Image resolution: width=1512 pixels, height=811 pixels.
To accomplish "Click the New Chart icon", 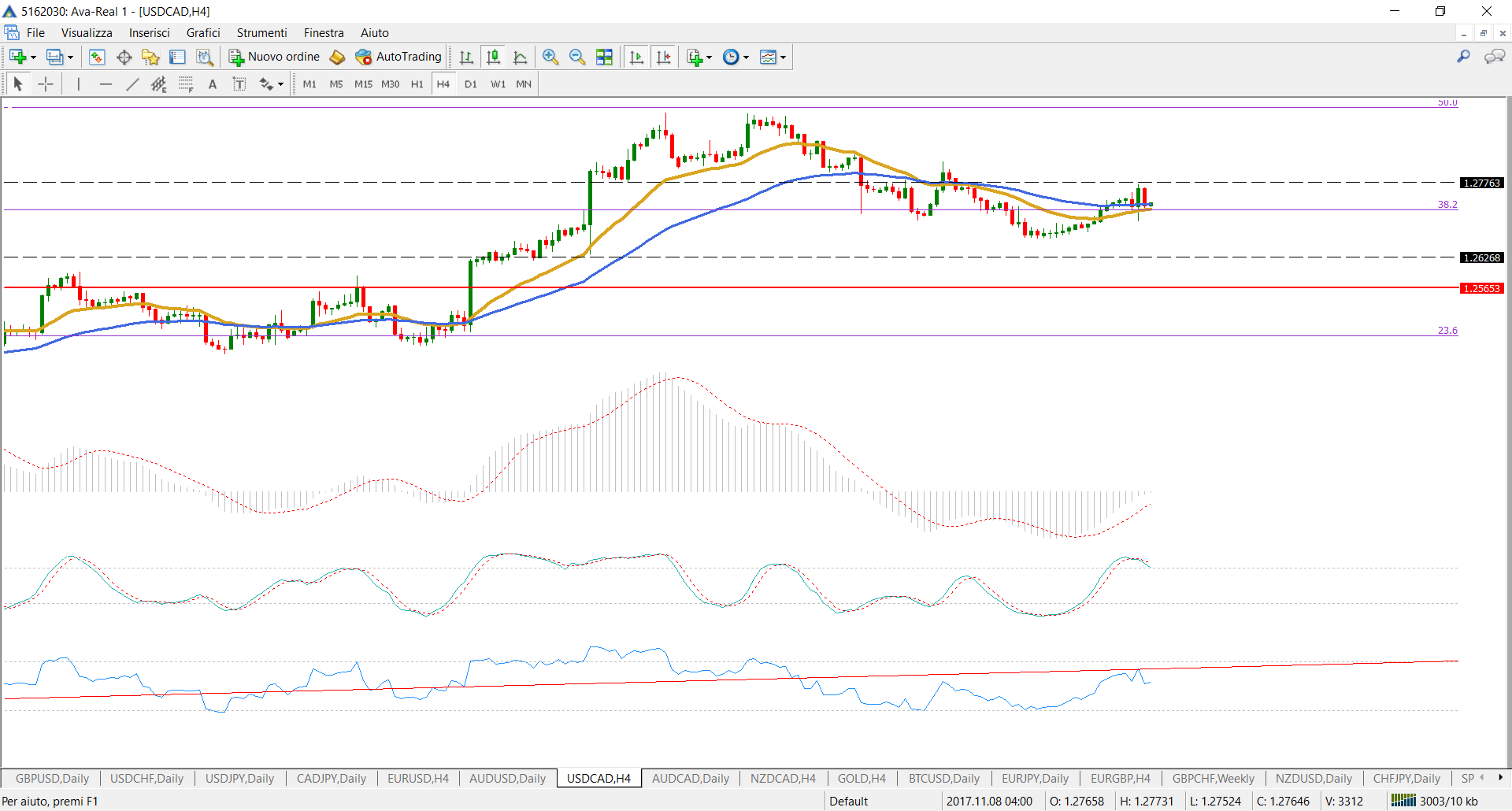I will pos(18,57).
